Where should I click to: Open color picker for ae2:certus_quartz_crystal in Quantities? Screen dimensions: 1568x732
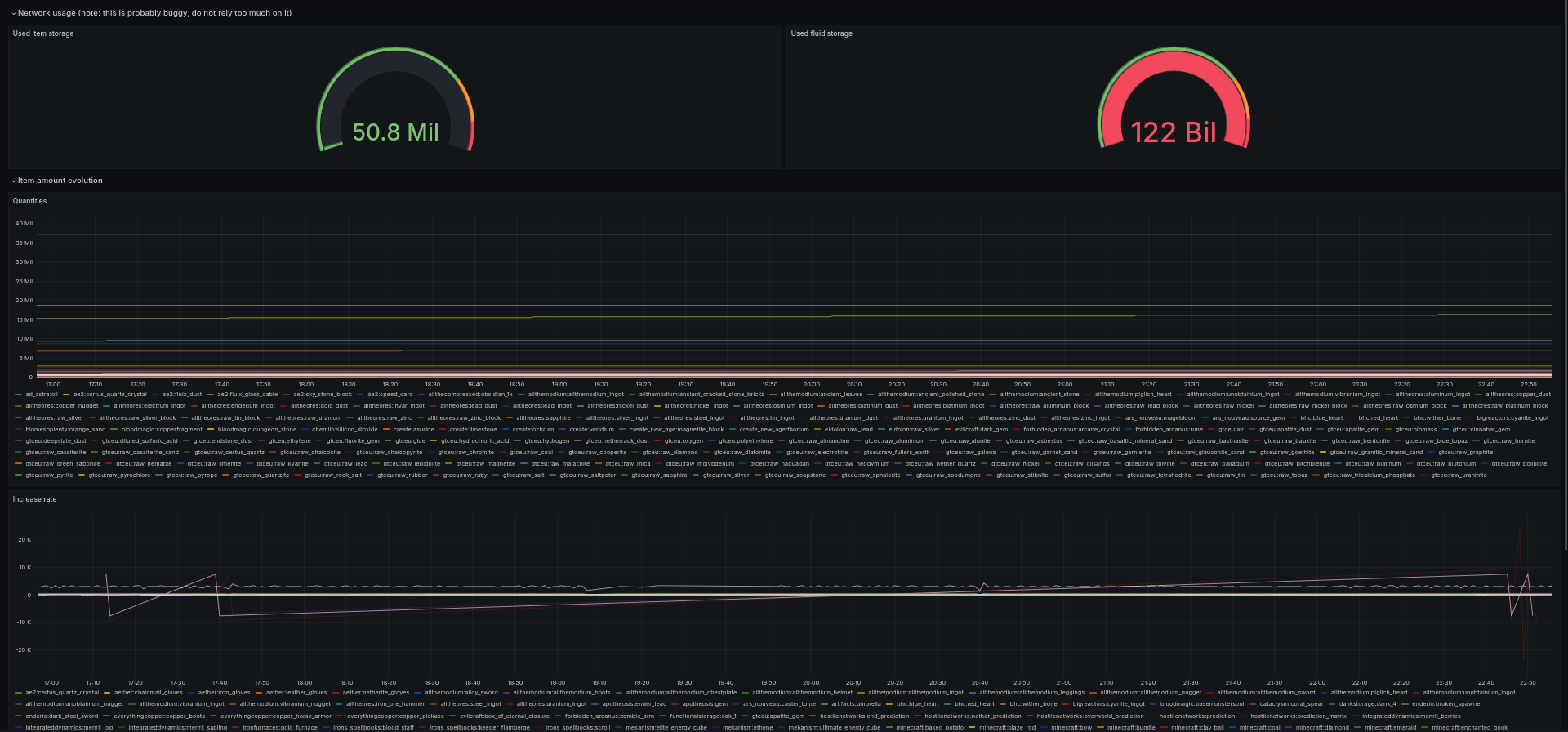pos(68,395)
